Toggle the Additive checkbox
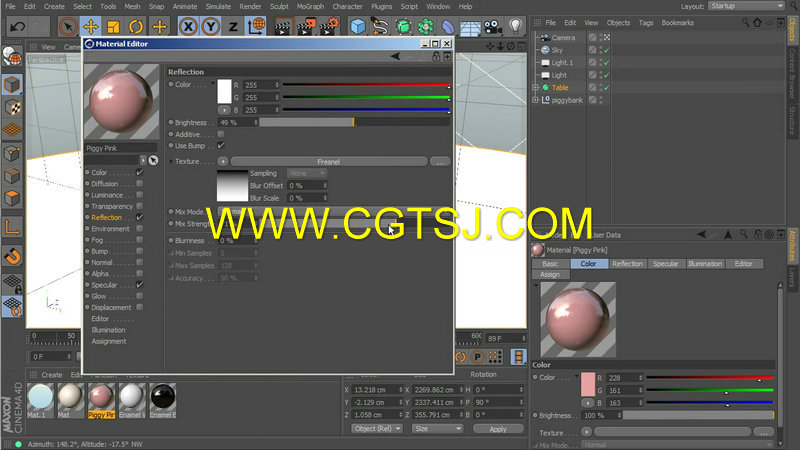This screenshot has height=450, width=800. [221, 134]
